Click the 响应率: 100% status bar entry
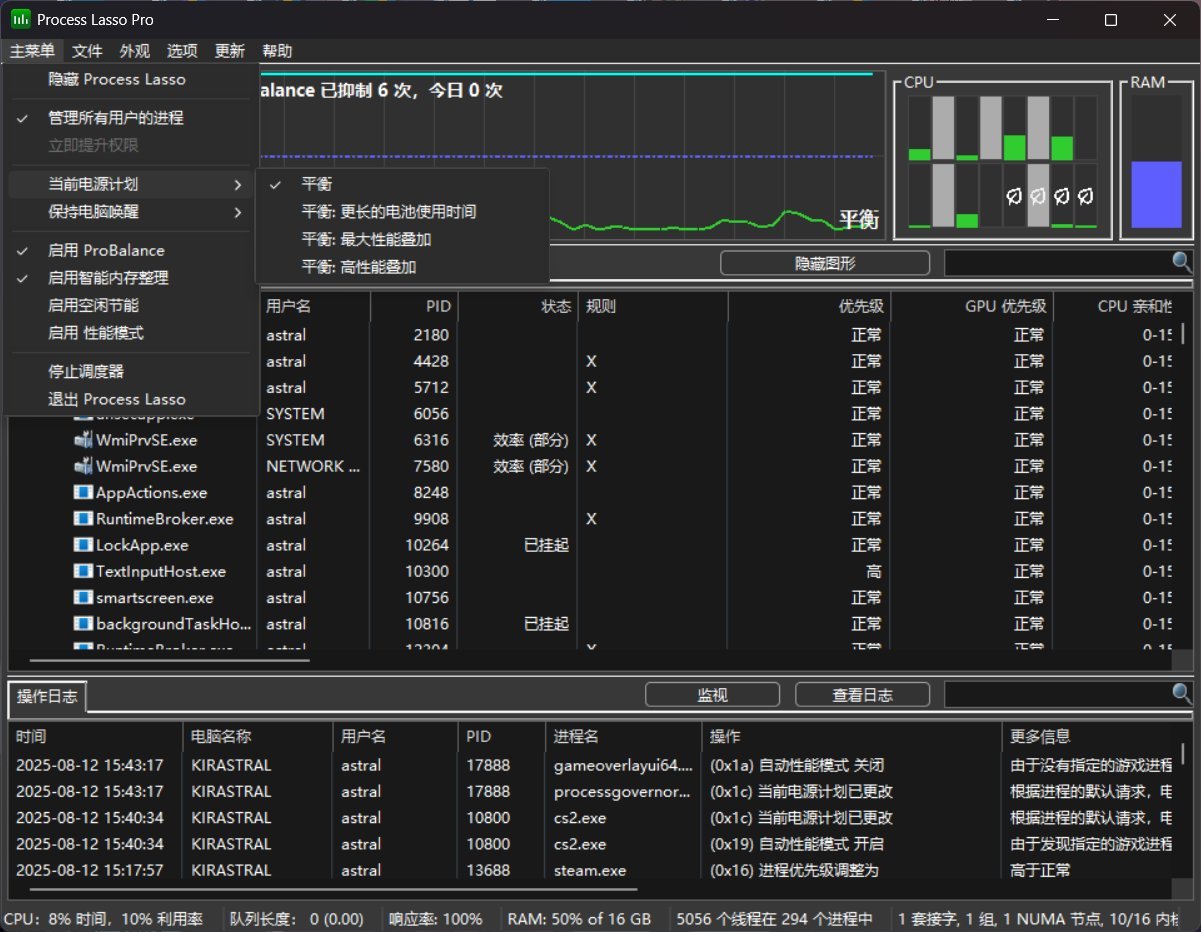 tap(435, 919)
